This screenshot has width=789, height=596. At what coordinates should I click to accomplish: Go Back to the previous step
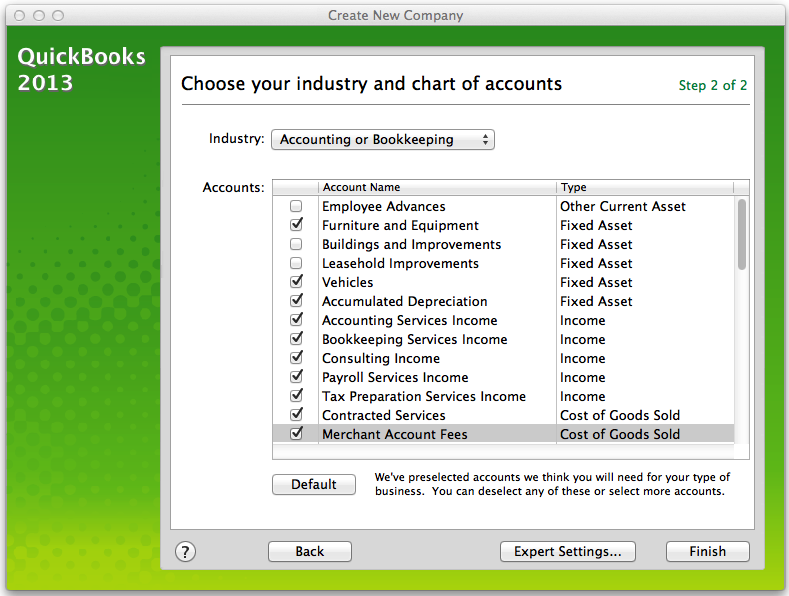[309, 552]
